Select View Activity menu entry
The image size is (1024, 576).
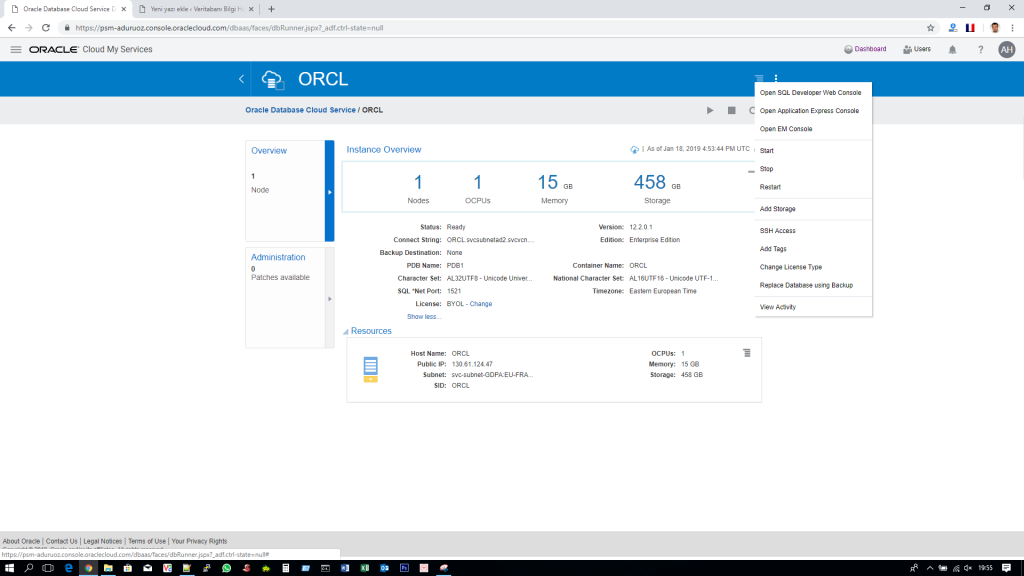(777, 307)
